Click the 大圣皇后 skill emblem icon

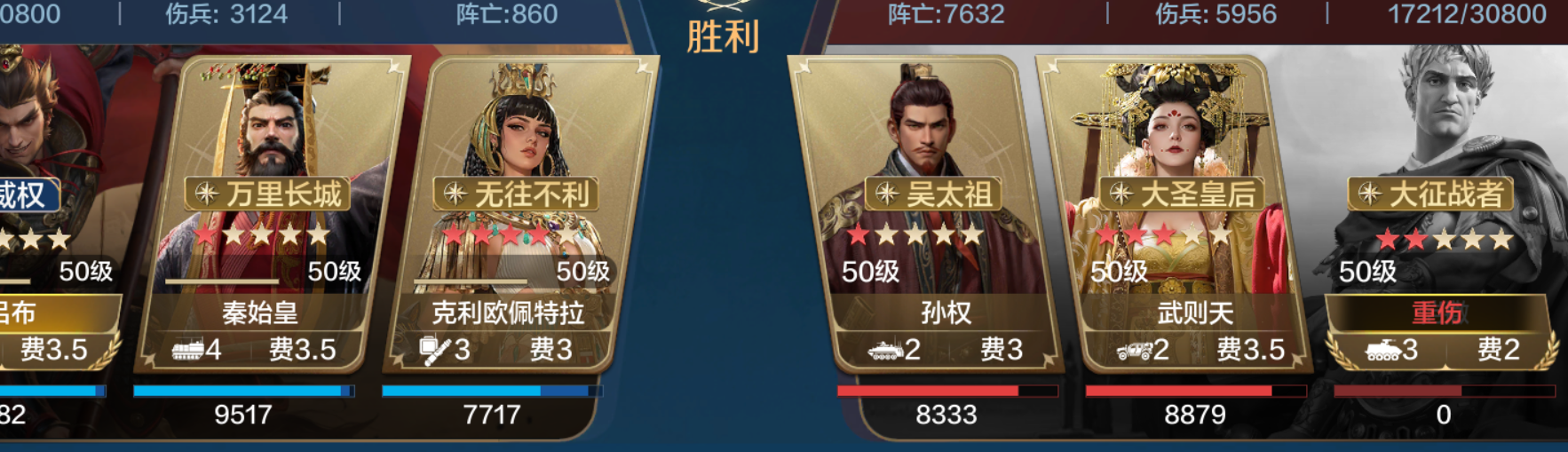pyautogui.click(x=1121, y=194)
